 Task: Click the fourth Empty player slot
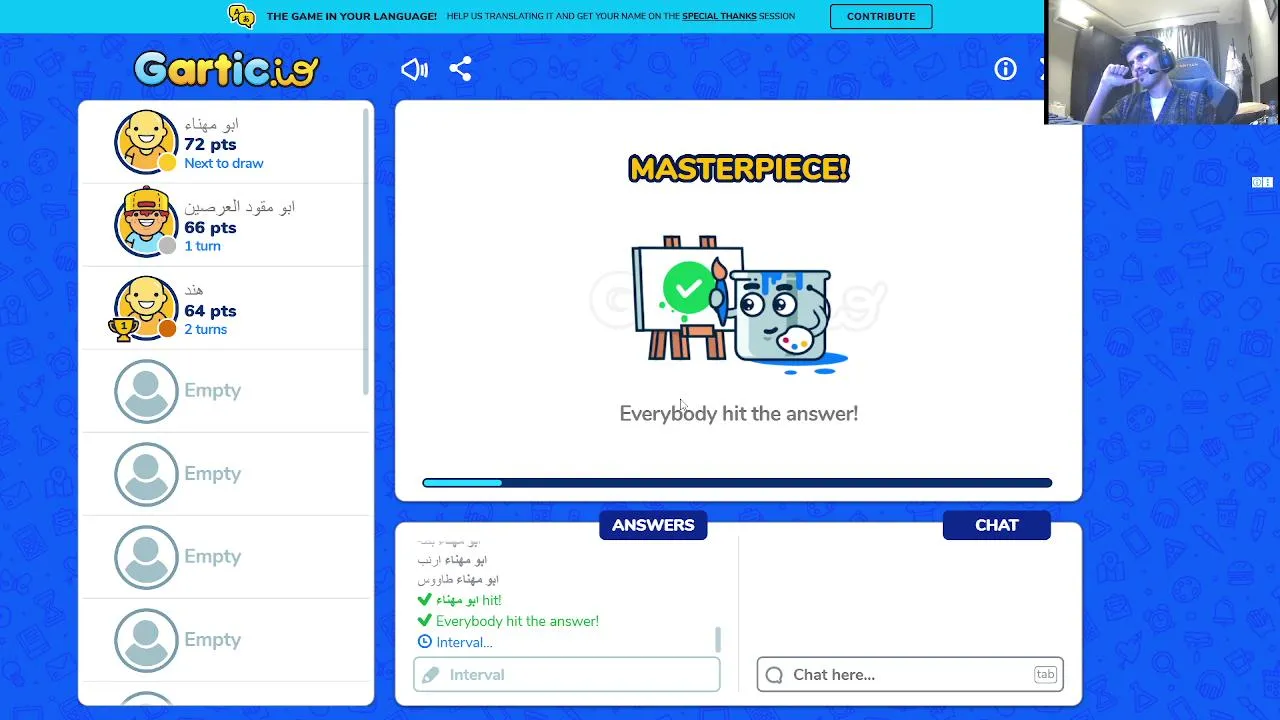[x=226, y=640]
